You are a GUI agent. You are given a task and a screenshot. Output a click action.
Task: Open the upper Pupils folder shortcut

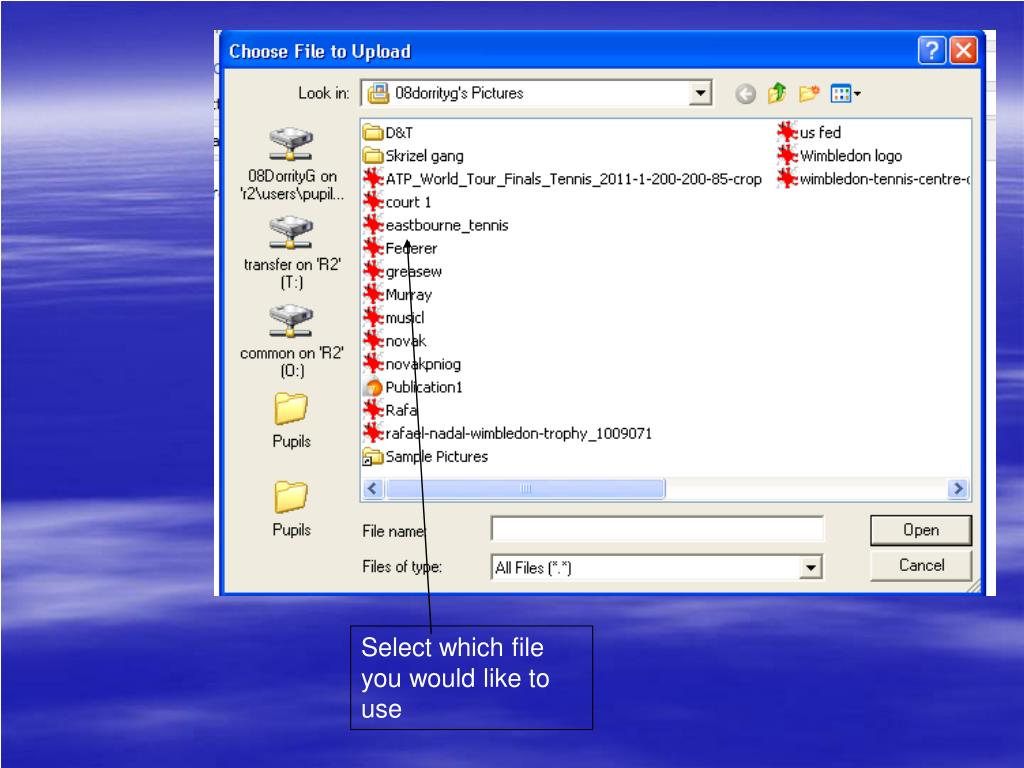291,421
